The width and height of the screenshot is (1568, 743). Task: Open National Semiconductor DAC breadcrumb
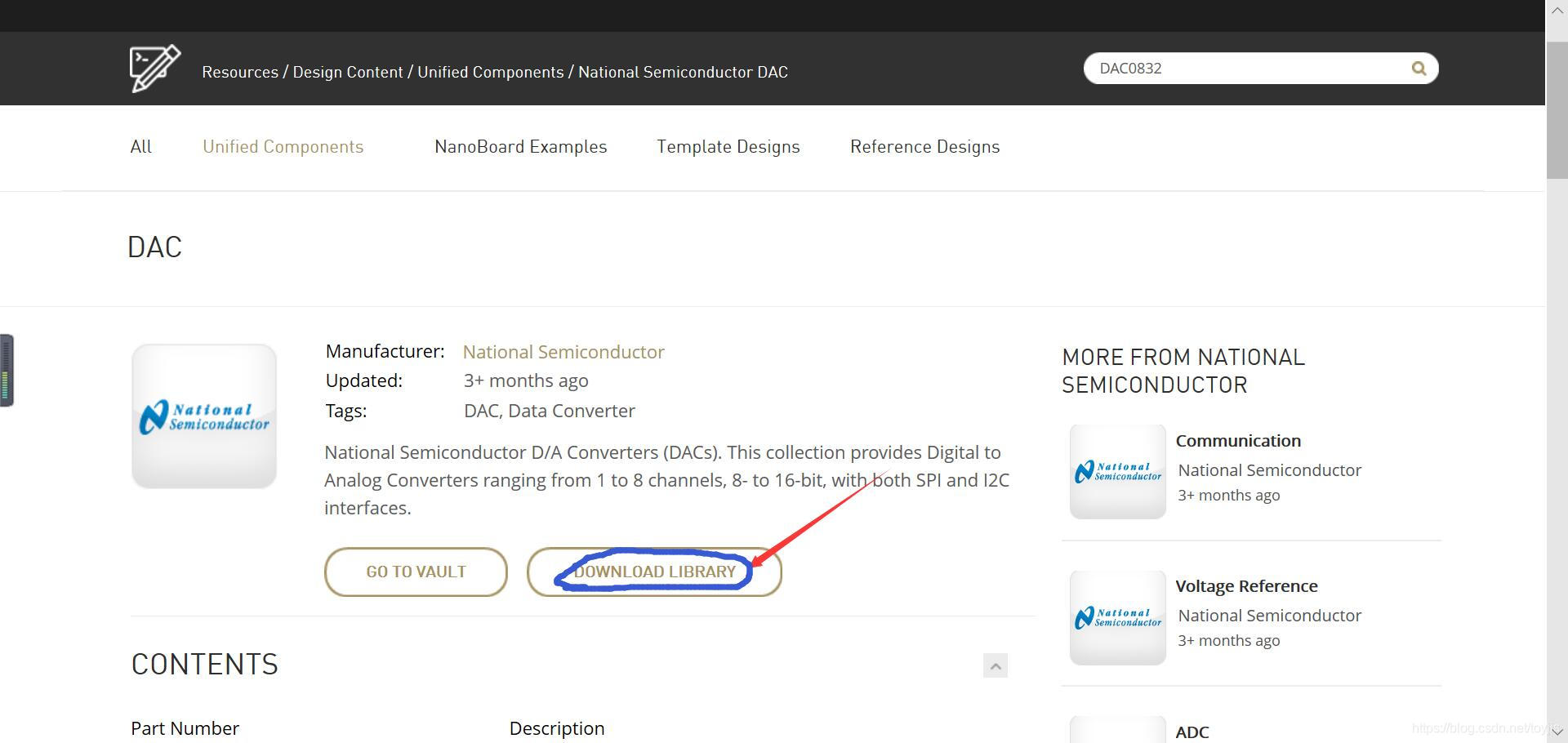(683, 72)
